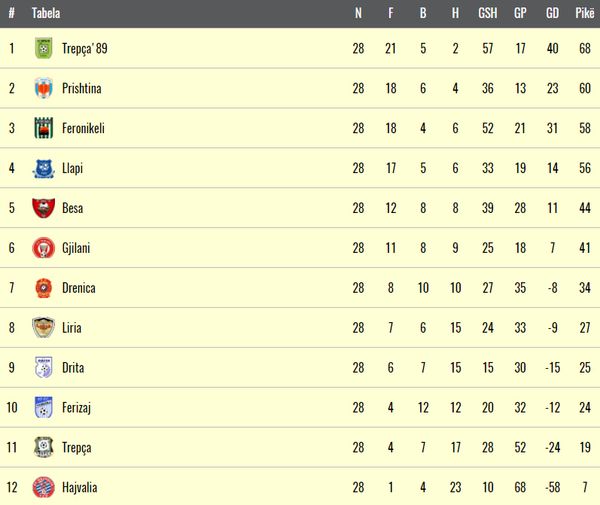Click the N matches column header
The height and width of the screenshot is (505, 600).
[358, 13]
